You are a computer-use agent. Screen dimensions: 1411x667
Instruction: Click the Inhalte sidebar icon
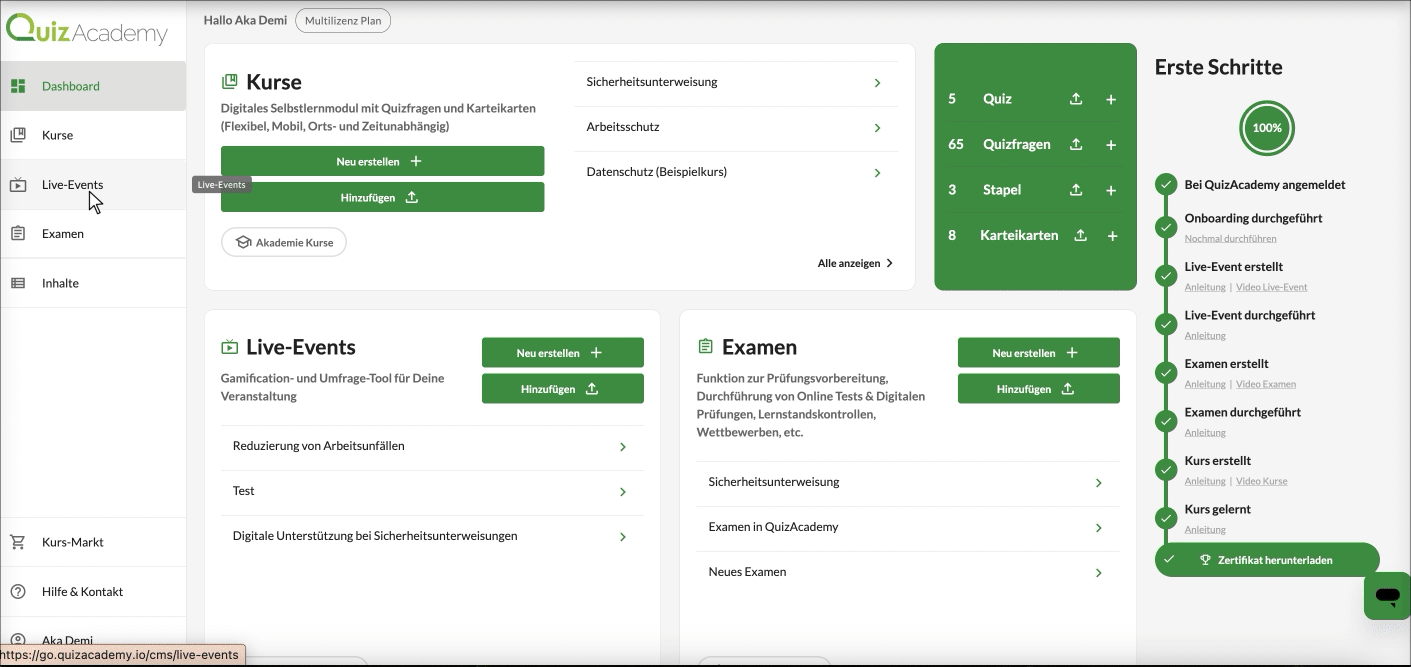(x=18, y=283)
